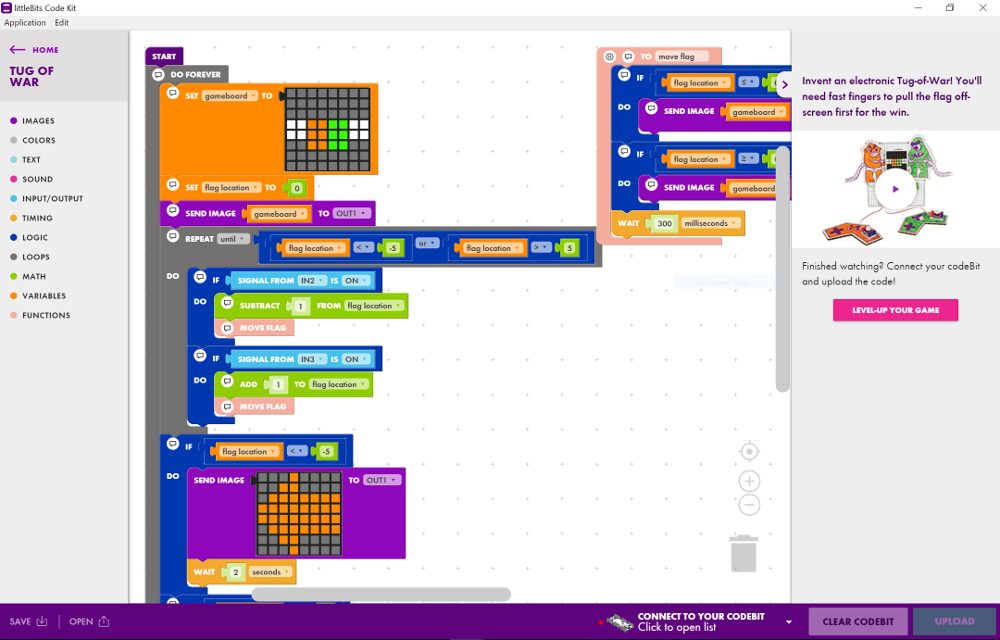This screenshot has height=640, width=1000.
Task: Collapse the side panel with chevron arrow
Action: (x=784, y=84)
